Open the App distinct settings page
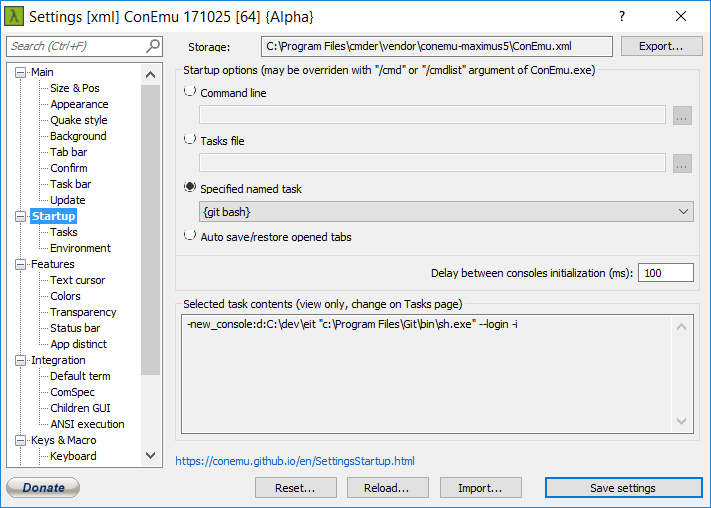The image size is (711, 508). coord(78,344)
